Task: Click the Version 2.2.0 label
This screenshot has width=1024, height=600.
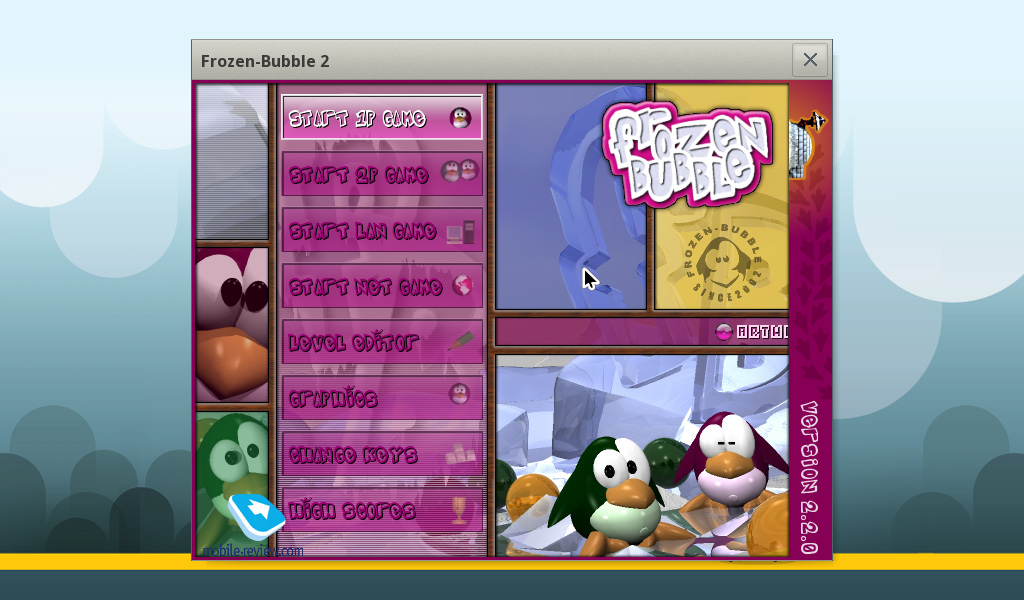Action: pos(809,478)
